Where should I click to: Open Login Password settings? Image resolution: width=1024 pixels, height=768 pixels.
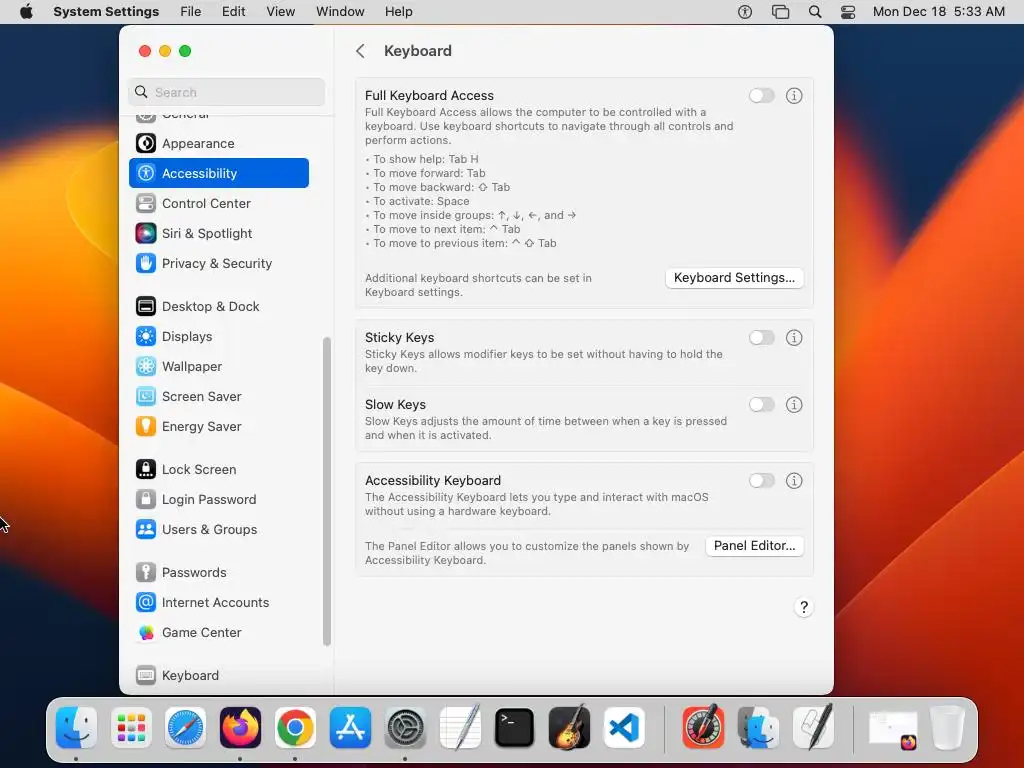(x=219, y=500)
